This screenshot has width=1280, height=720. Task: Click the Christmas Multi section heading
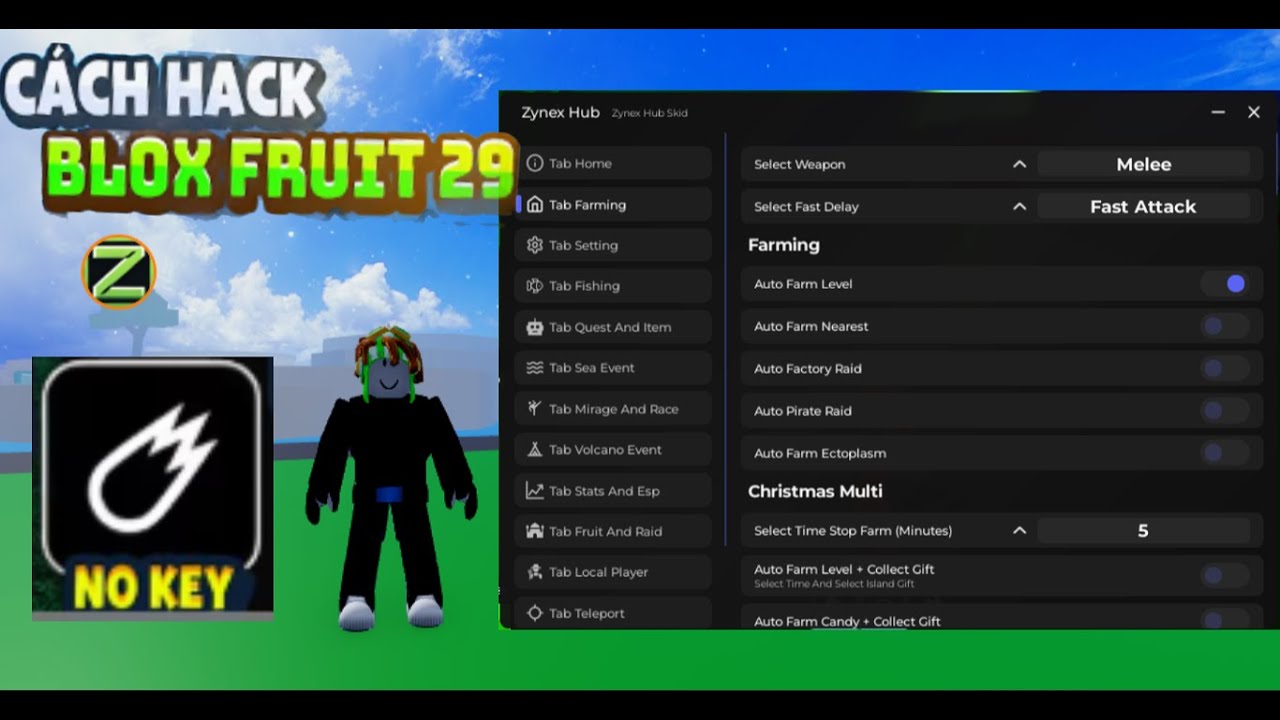pyautogui.click(x=815, y=491)
